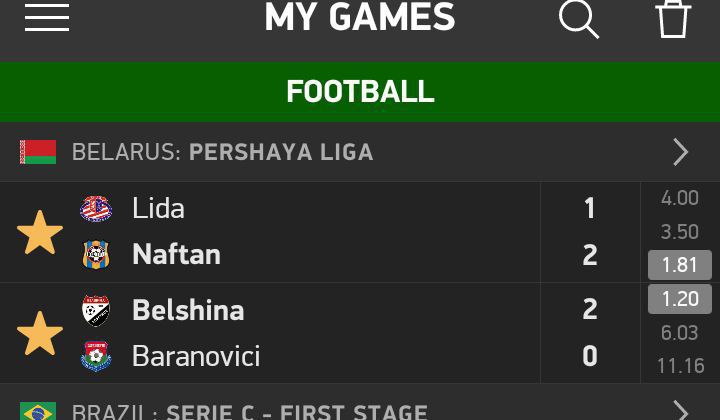Click the Baranovici team crest
Image resolution: width=720 pixels, height=420 pixels.
point(96,356)
